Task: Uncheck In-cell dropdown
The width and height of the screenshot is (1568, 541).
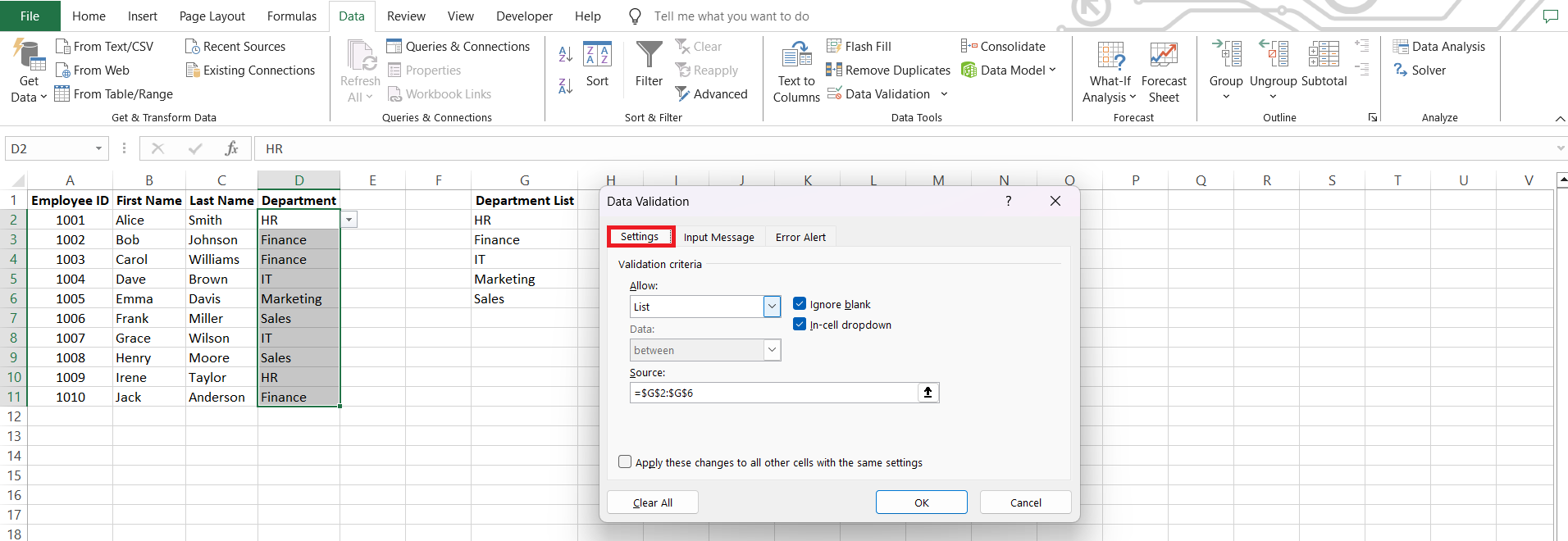Action: pyautogui.click(x=800, y=325)
